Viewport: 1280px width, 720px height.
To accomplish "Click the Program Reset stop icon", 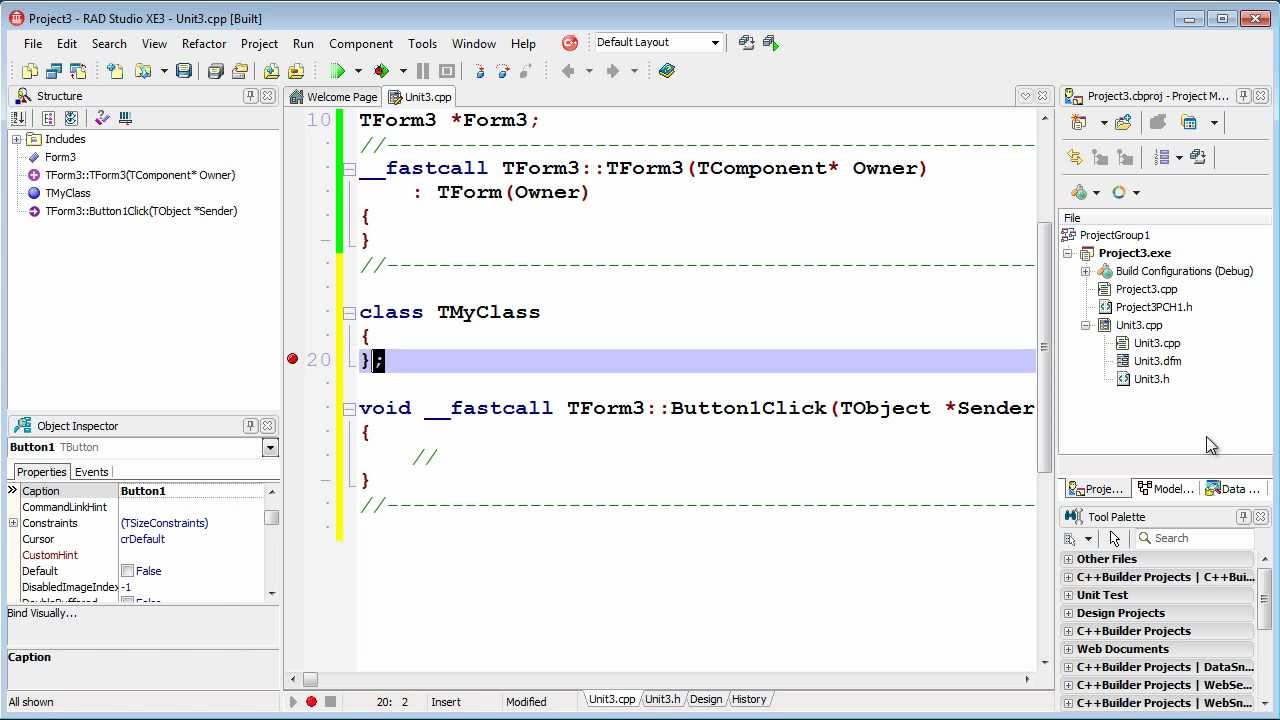I will coord(447,71).
